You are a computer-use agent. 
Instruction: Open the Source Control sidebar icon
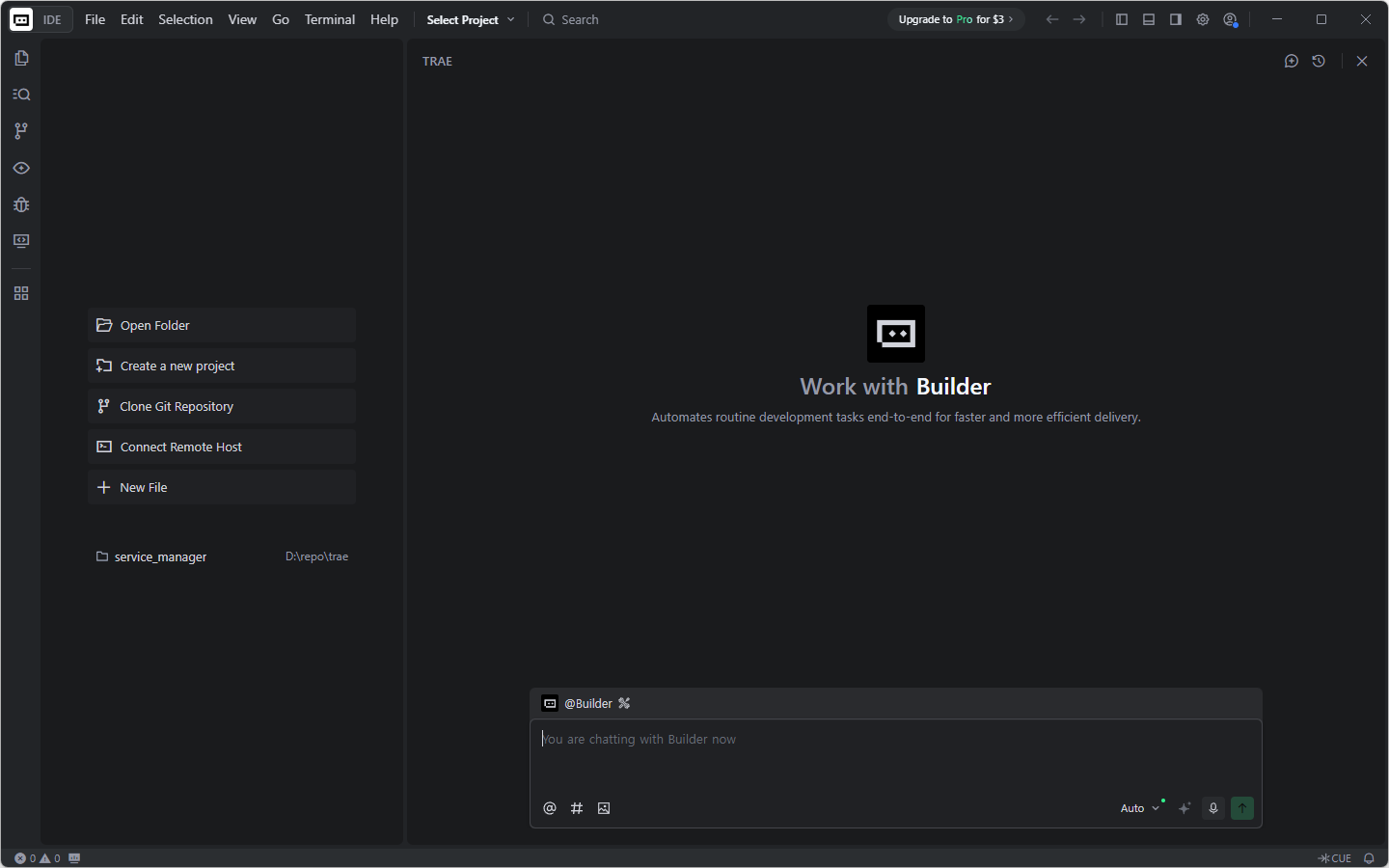21,131
